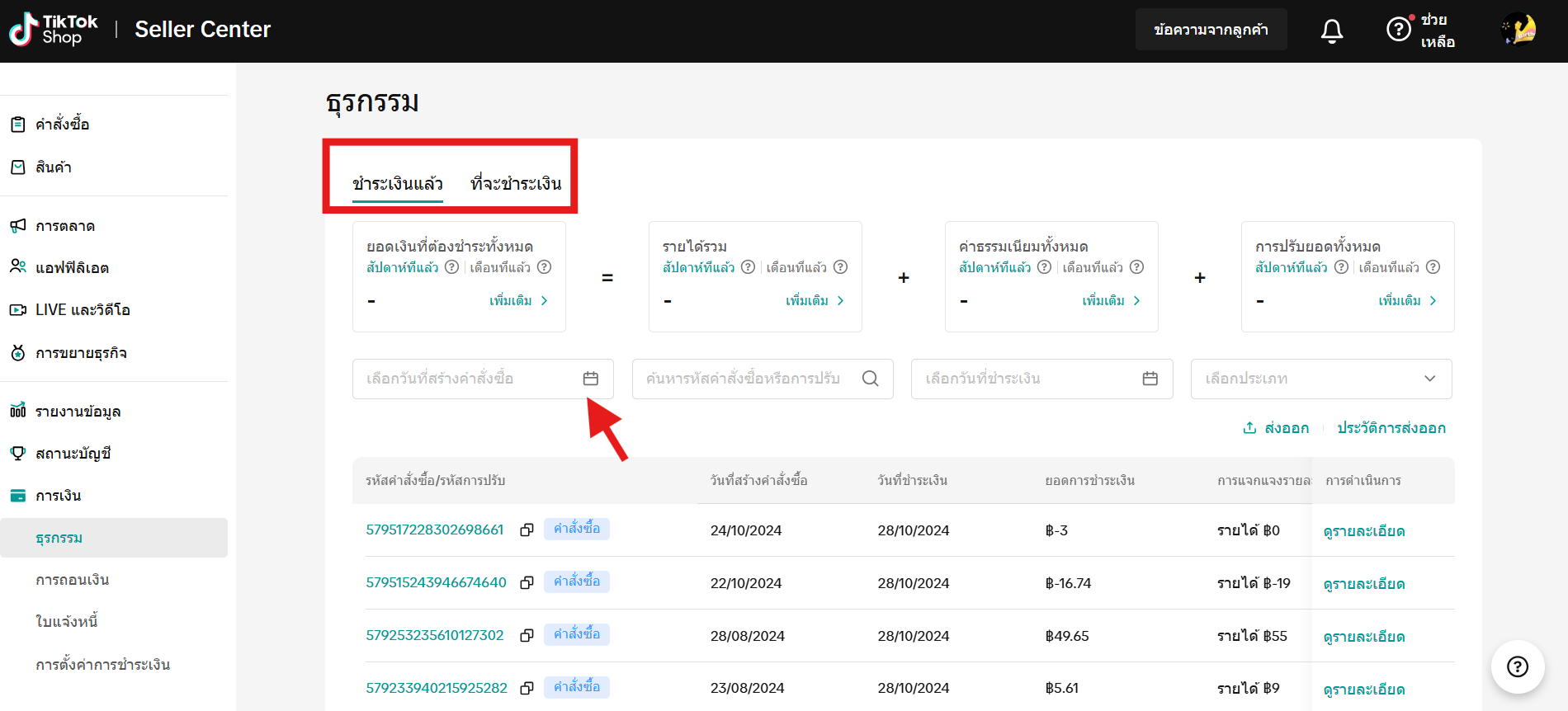1568x711 pixels.
Task: Click the notification bell icon
Action: (1331, 31)
